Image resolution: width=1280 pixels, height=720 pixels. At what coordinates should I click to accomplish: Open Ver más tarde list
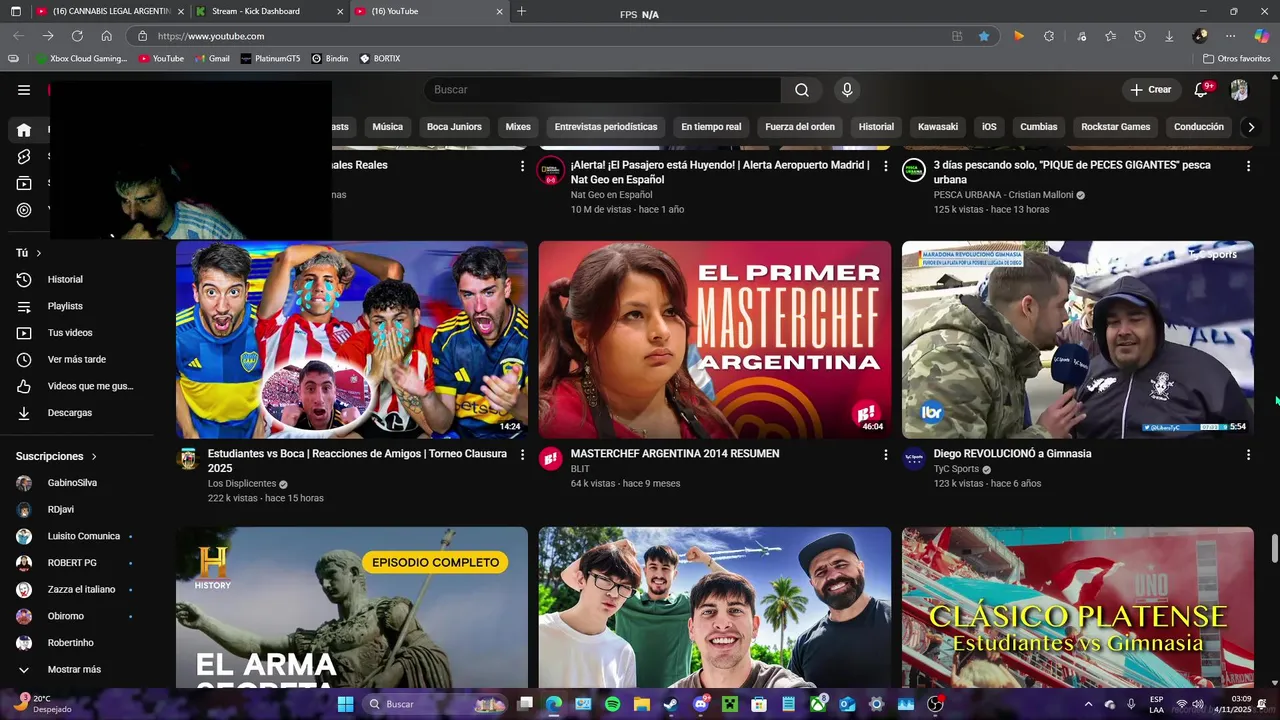click(x=76, y=359)
